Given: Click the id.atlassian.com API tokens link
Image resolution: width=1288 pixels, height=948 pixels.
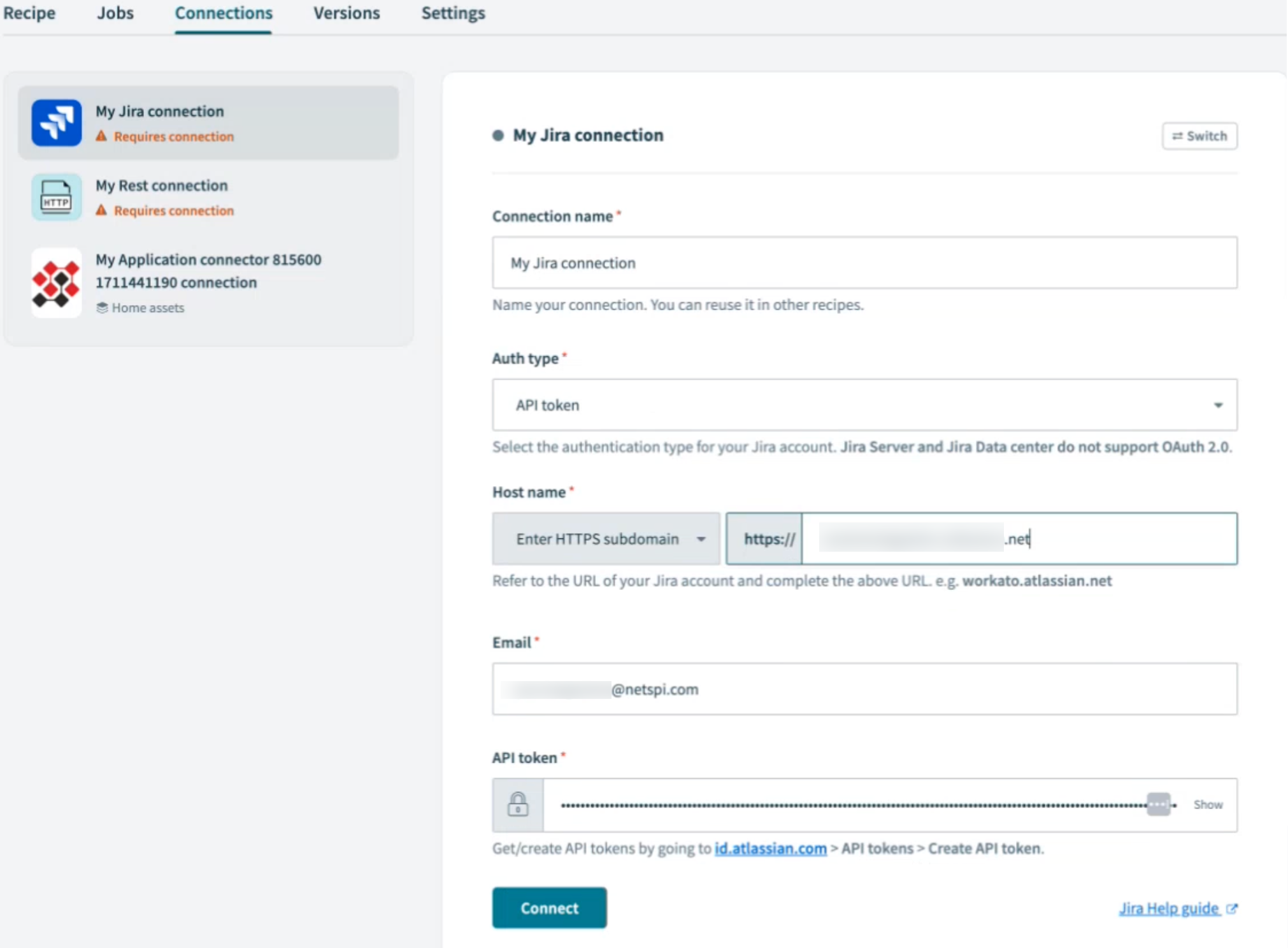Looking at the screenshot, I should pos(770,847).
